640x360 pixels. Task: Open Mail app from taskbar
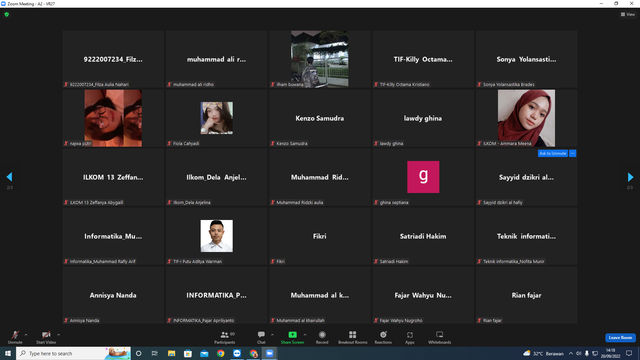[204, 353]
